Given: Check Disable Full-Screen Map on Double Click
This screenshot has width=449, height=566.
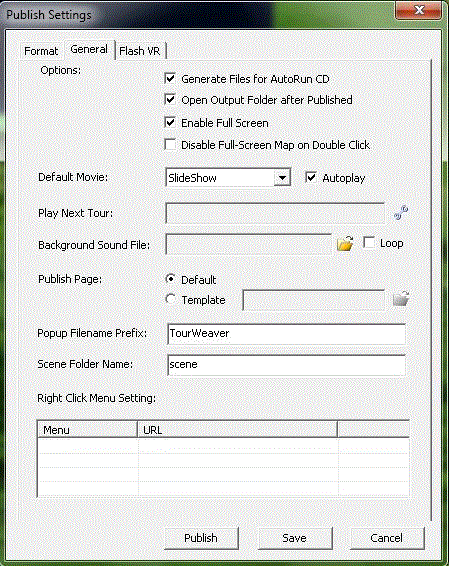Looking at the screenshot, I should (170, 145).
